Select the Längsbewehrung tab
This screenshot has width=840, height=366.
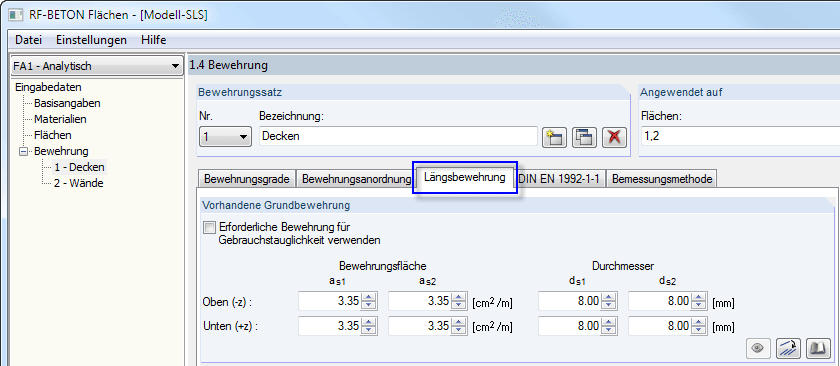[x=464, y=177]
